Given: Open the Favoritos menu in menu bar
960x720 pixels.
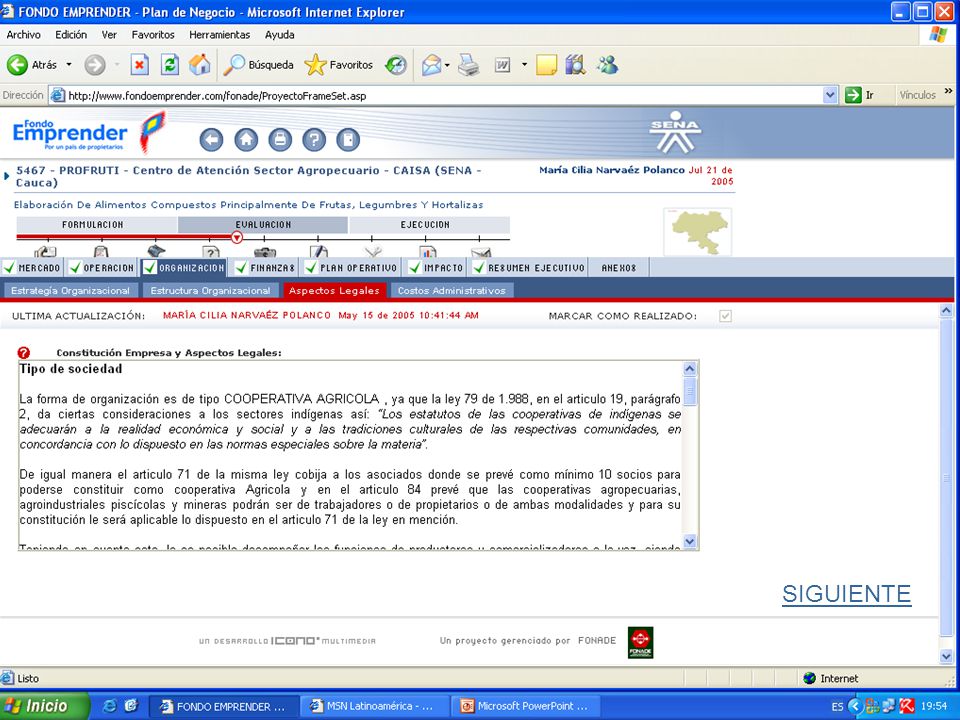Looking at the screenshot, I should [x=153, y=35].
